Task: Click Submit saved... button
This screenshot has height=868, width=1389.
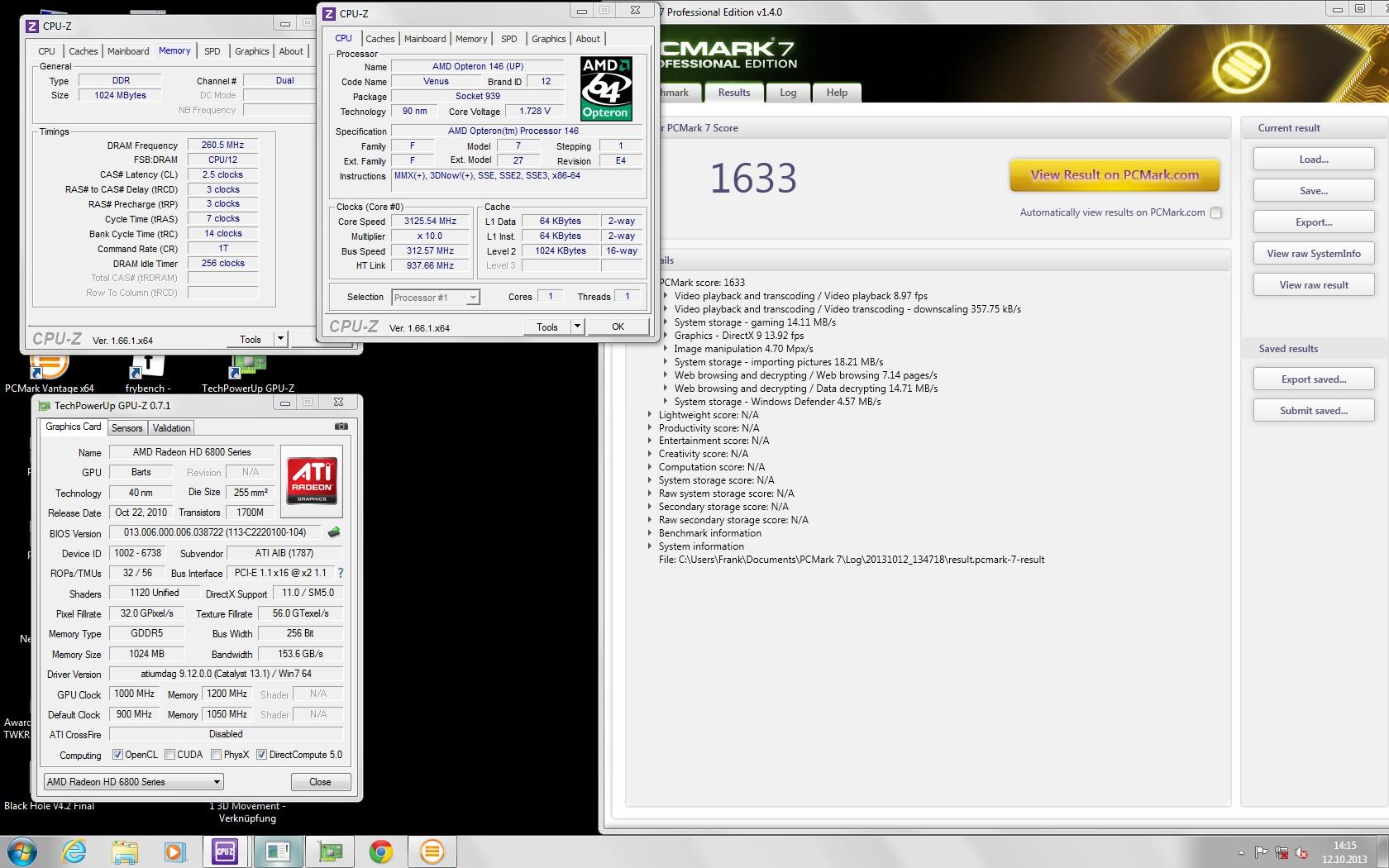Action: click(x=1313, y=411)
